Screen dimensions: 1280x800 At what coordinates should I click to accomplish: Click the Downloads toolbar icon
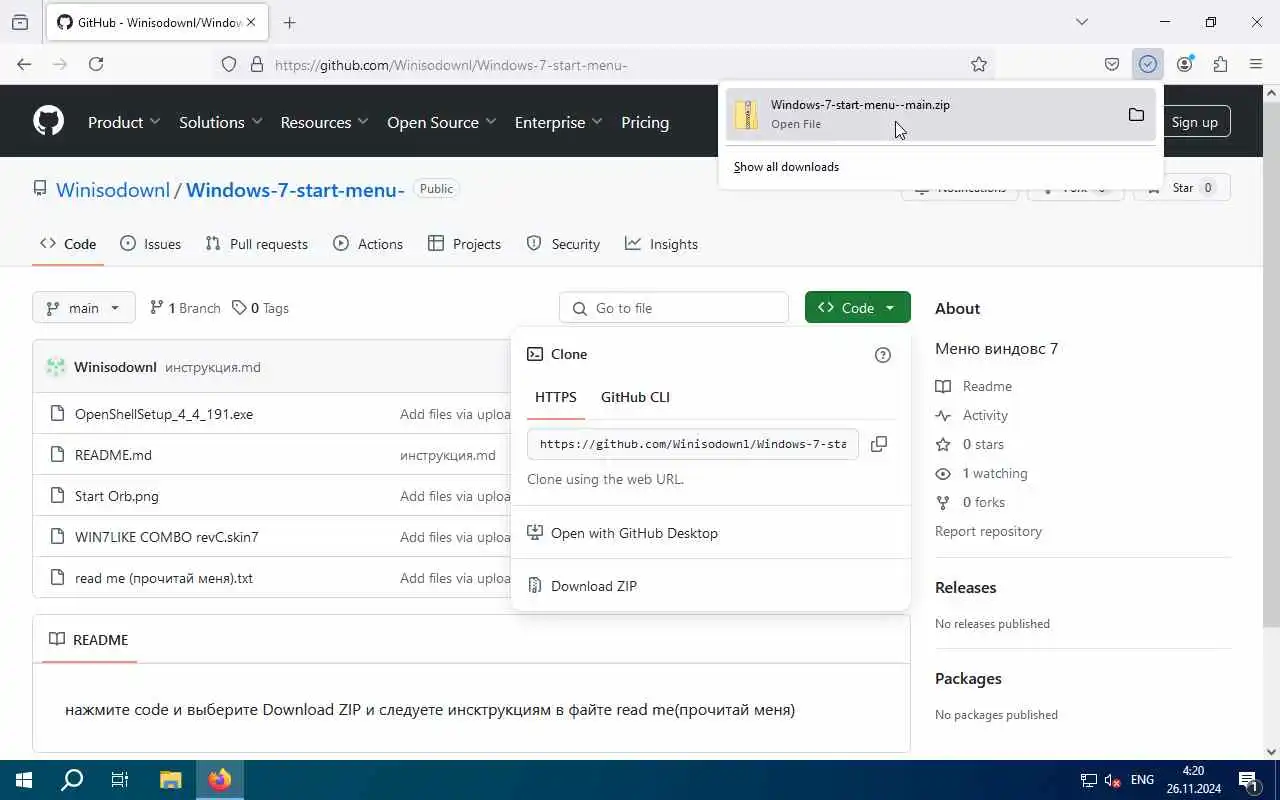click(x=1148, y=64)
